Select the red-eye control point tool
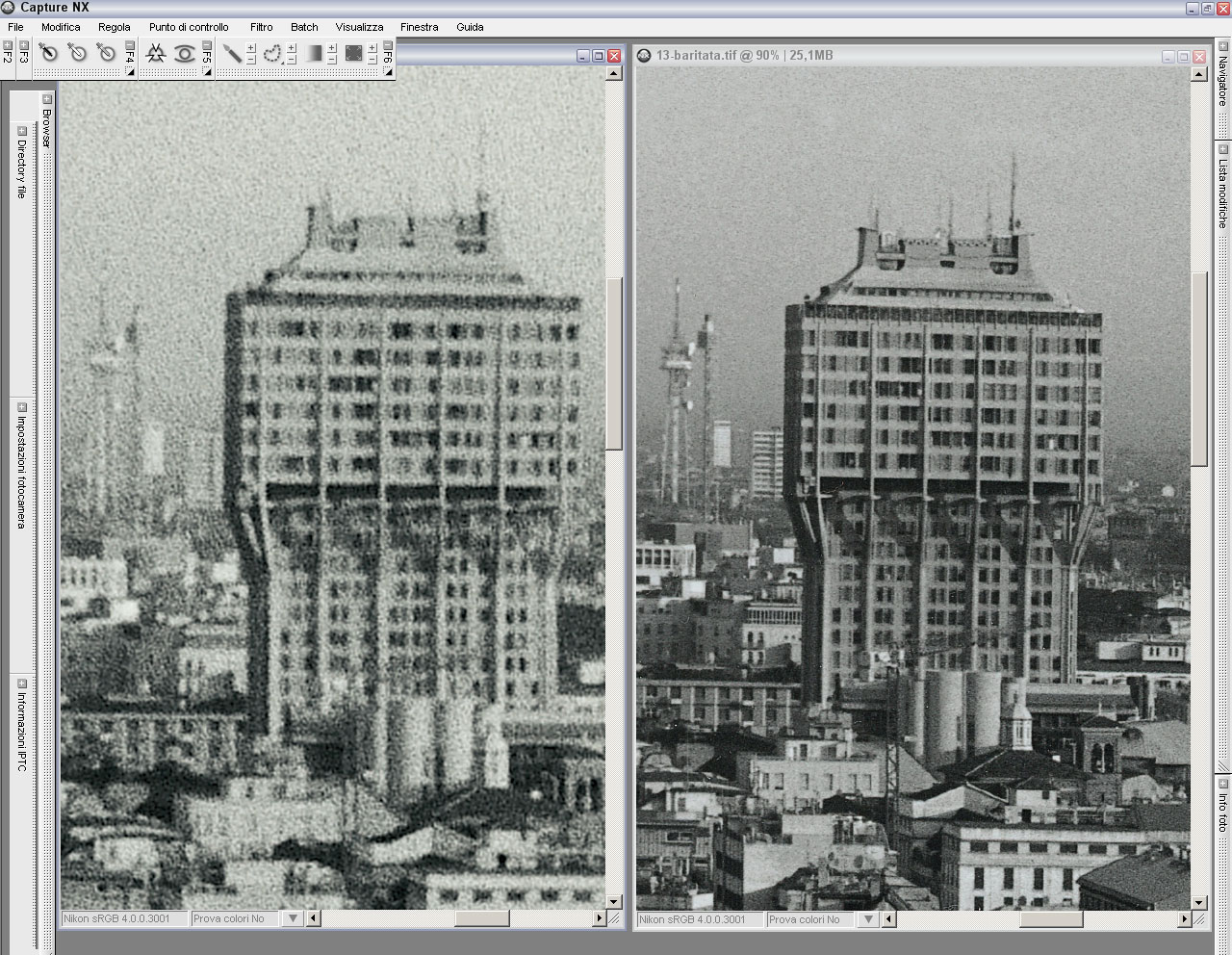Viewport: 1232px width, 955px height. [184, 54]
